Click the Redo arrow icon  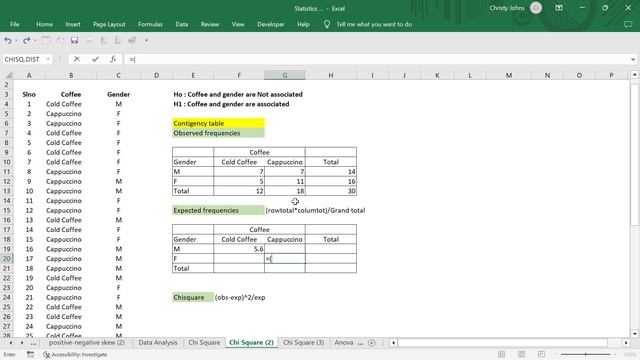27,40
